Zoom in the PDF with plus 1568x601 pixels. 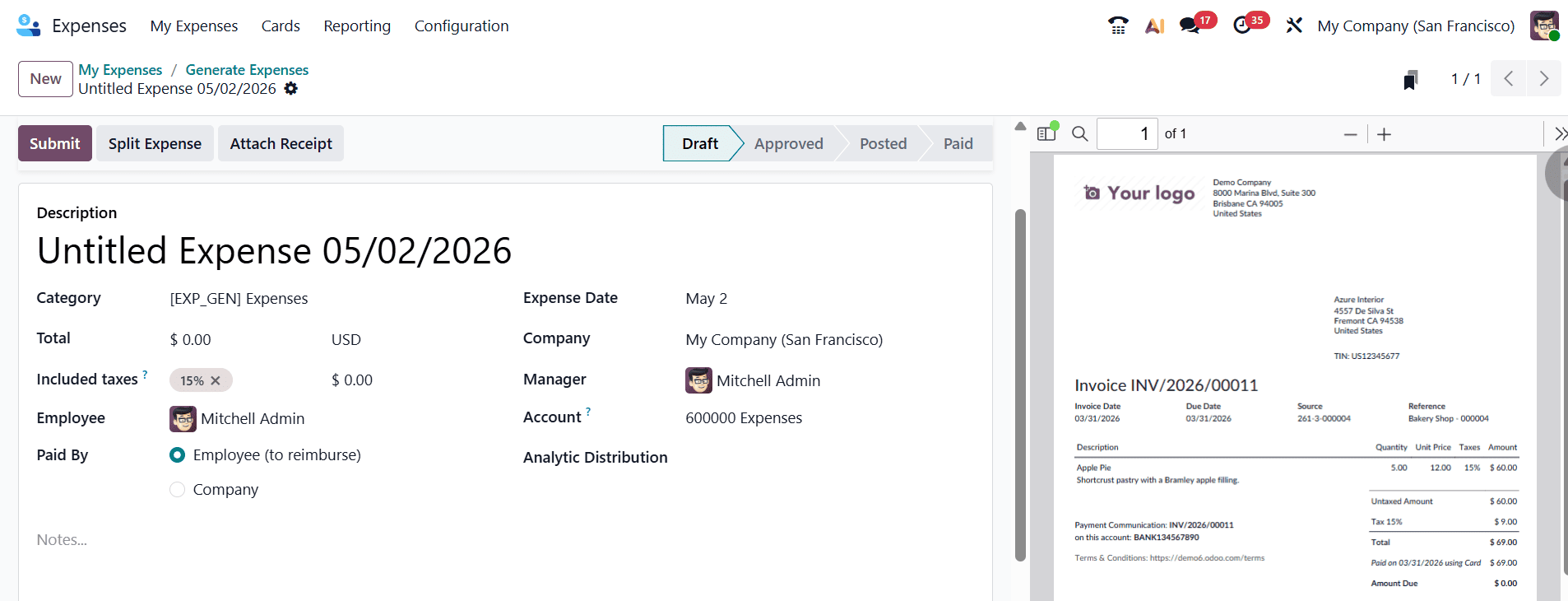coord(1385,134)
